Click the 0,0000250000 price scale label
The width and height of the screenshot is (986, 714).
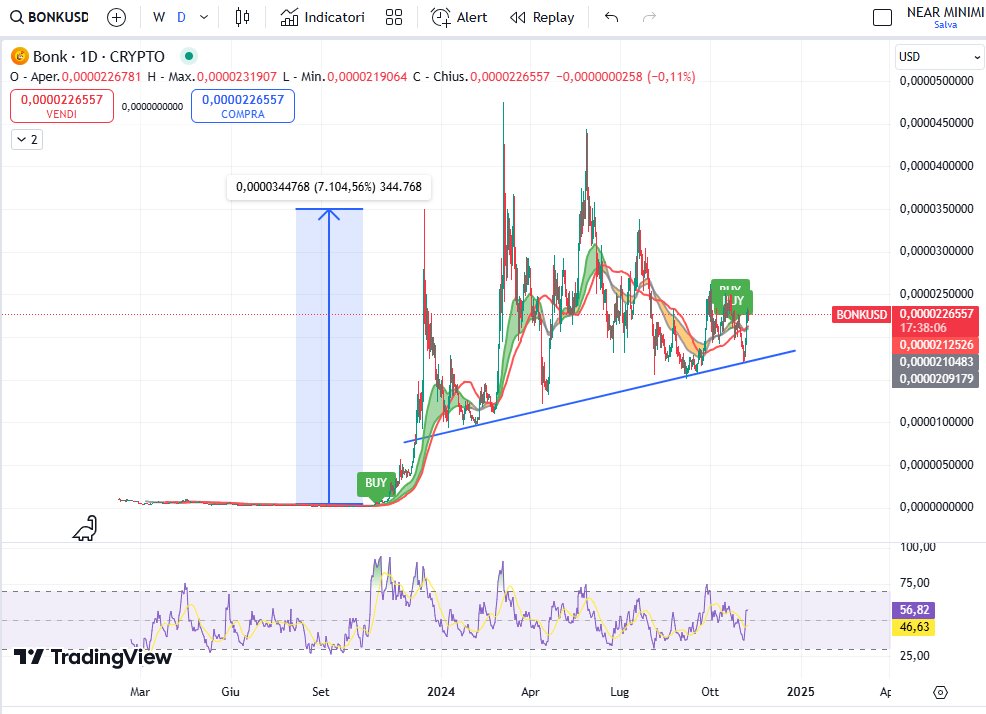click(936, 294)
